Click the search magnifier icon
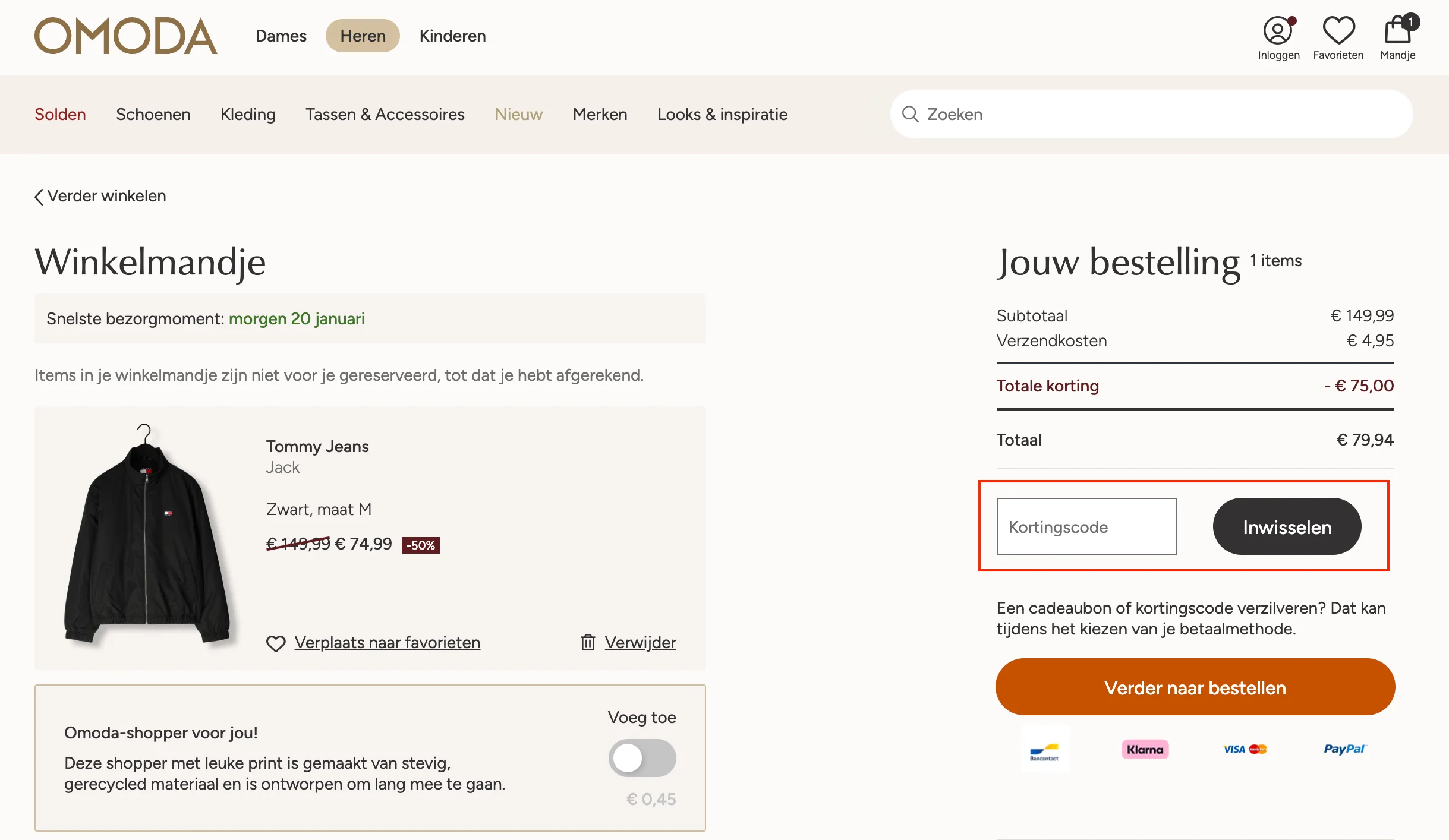Screen dimensions: 1449x840 coord(911,114)
